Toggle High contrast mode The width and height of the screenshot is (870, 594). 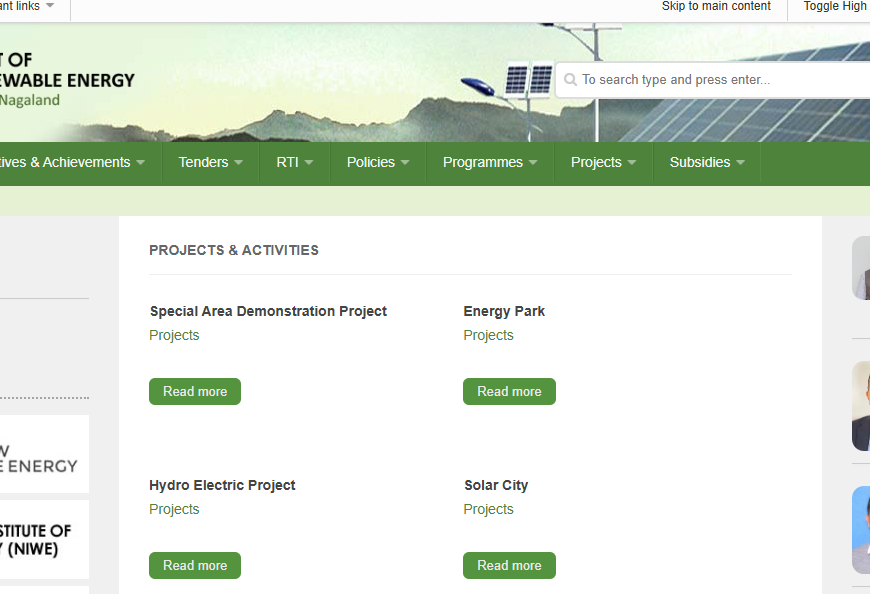835,6
